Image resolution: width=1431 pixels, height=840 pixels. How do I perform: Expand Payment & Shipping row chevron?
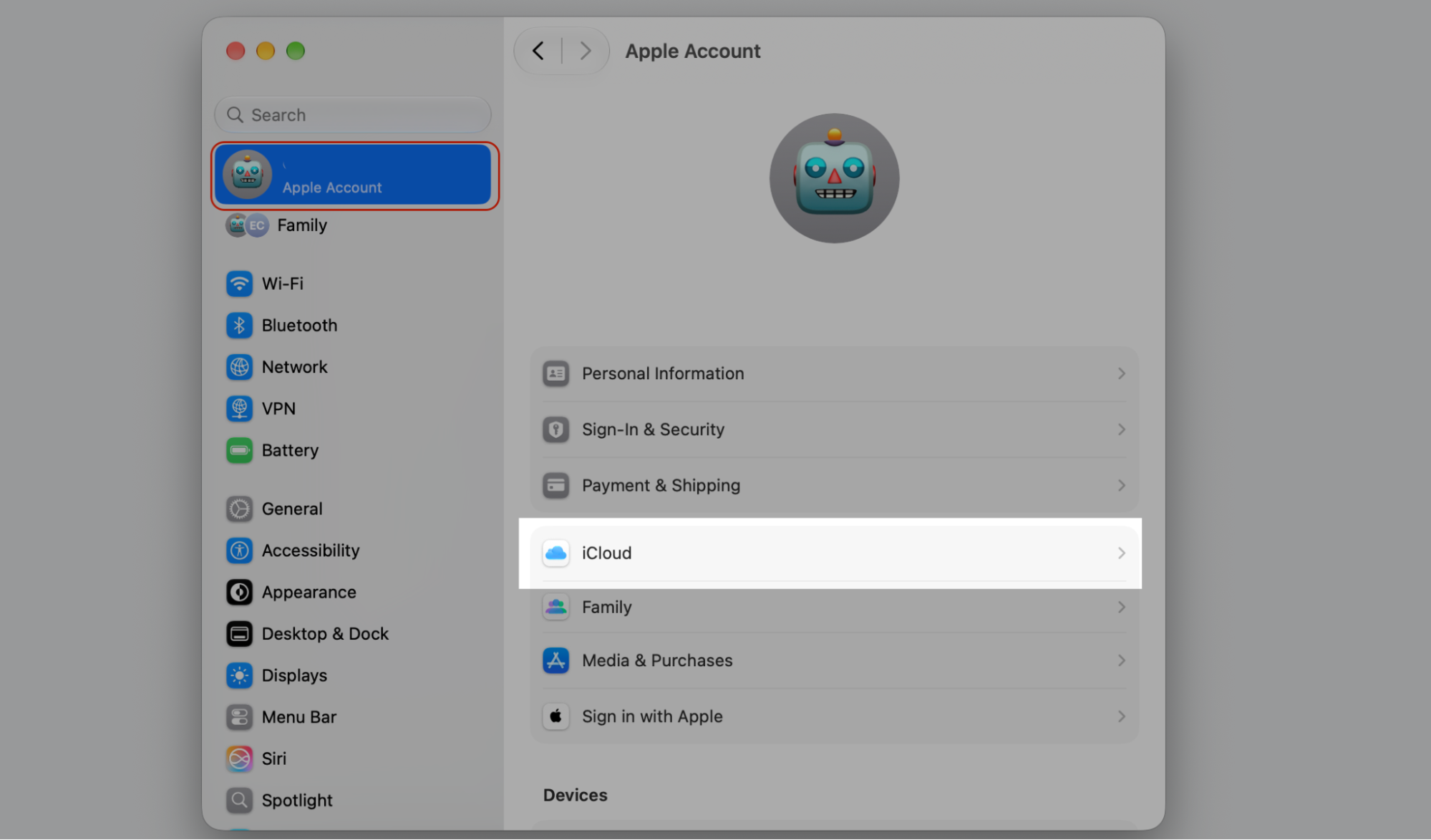click(1121, 485)
